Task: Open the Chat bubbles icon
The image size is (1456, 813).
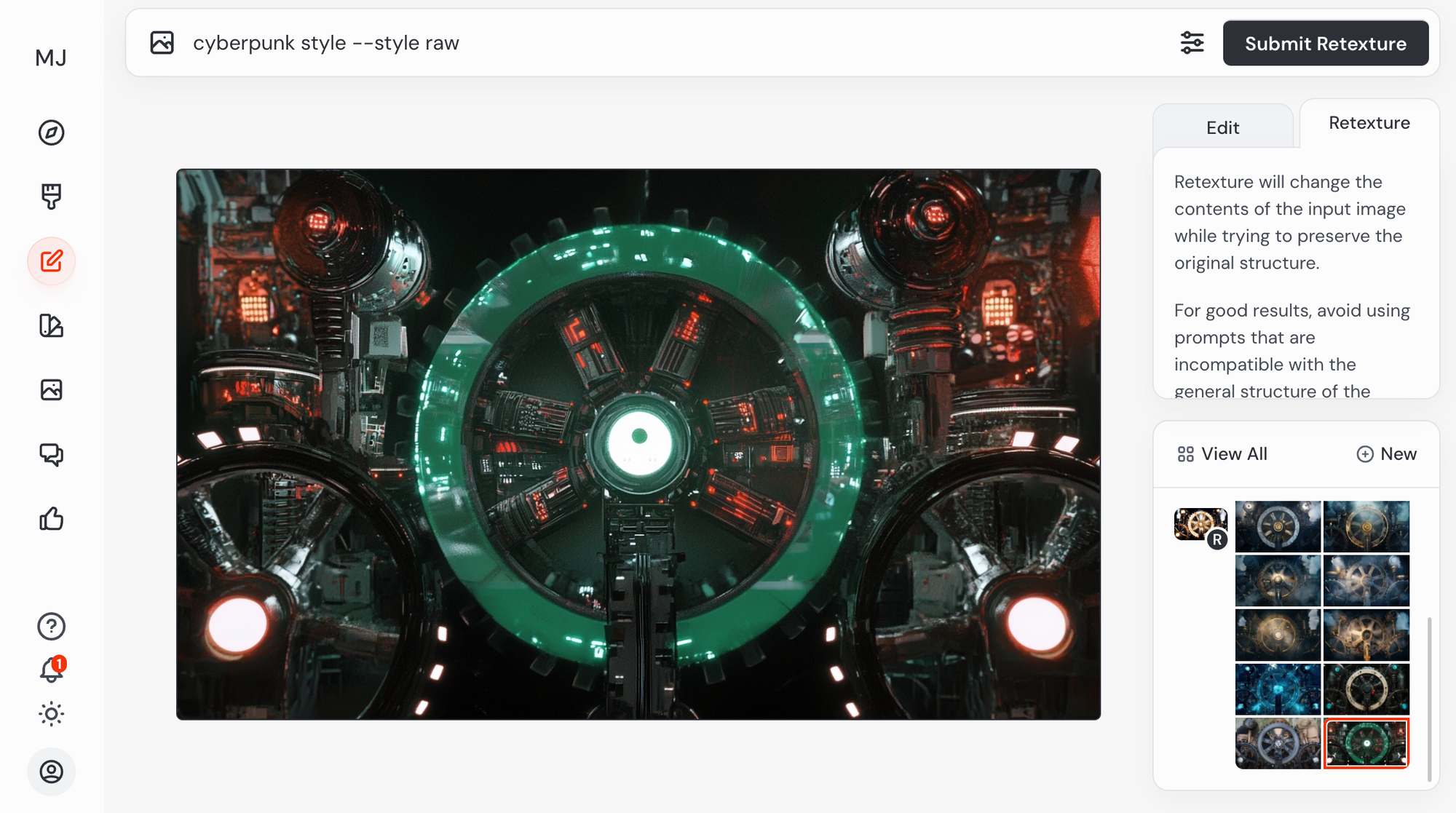Action: 51,454
